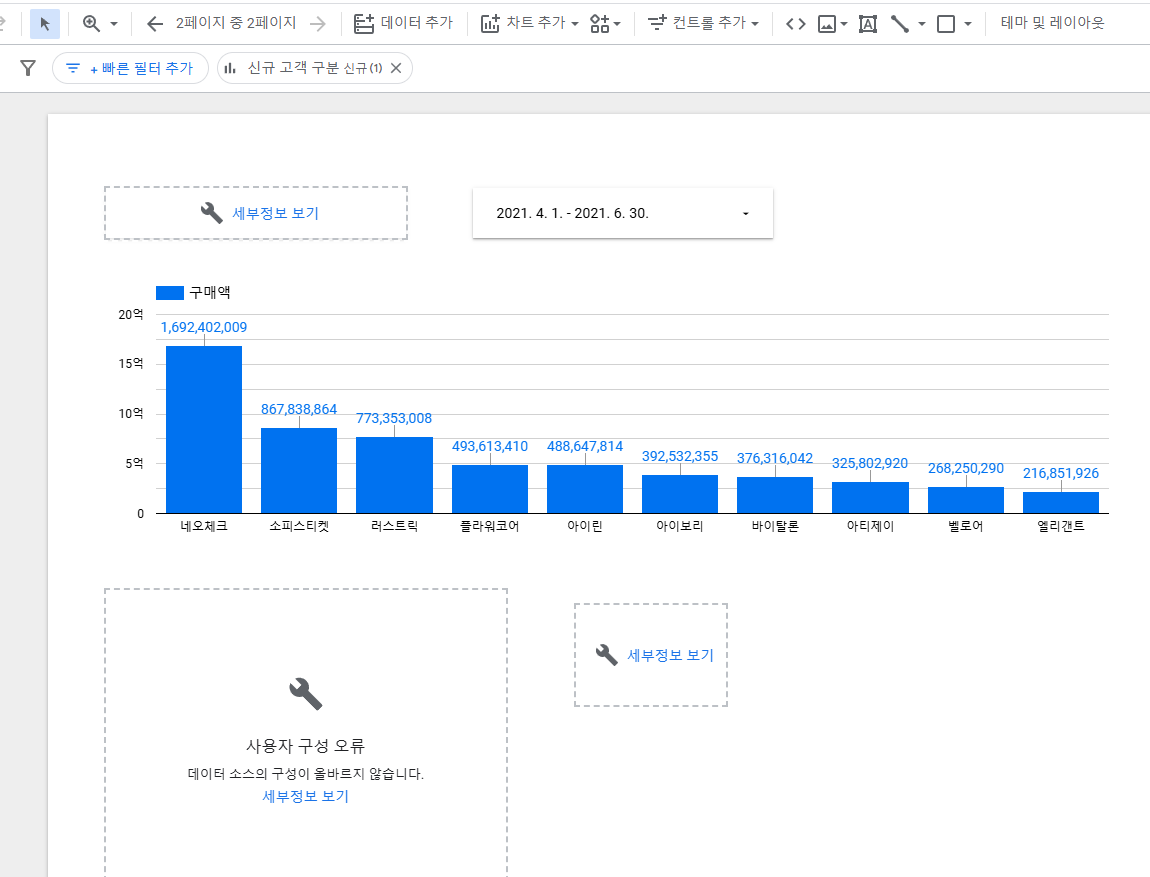The image size is (1150, 877).
Task: Click the value label 867,838,864
Action: coord(299,409)
